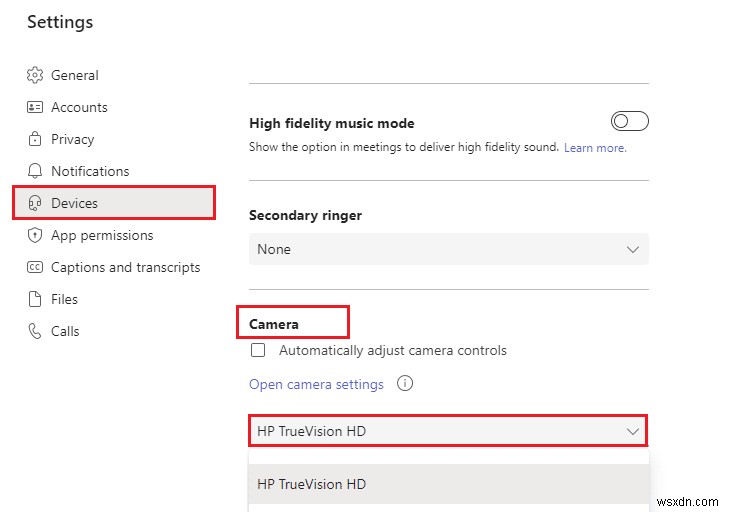Viewport: 730px width, 512px height.
Task: Toggle High fidelity music mode switch
Action: pos(630,121)
